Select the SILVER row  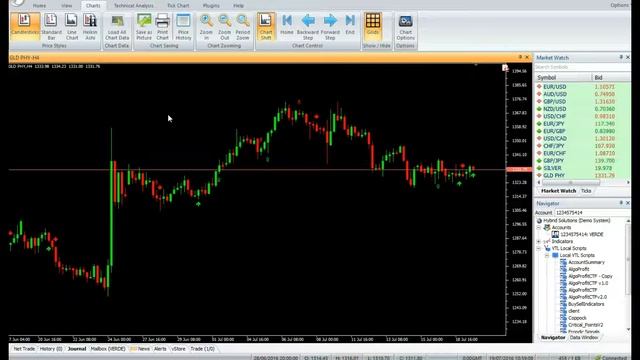pos(582,168)
